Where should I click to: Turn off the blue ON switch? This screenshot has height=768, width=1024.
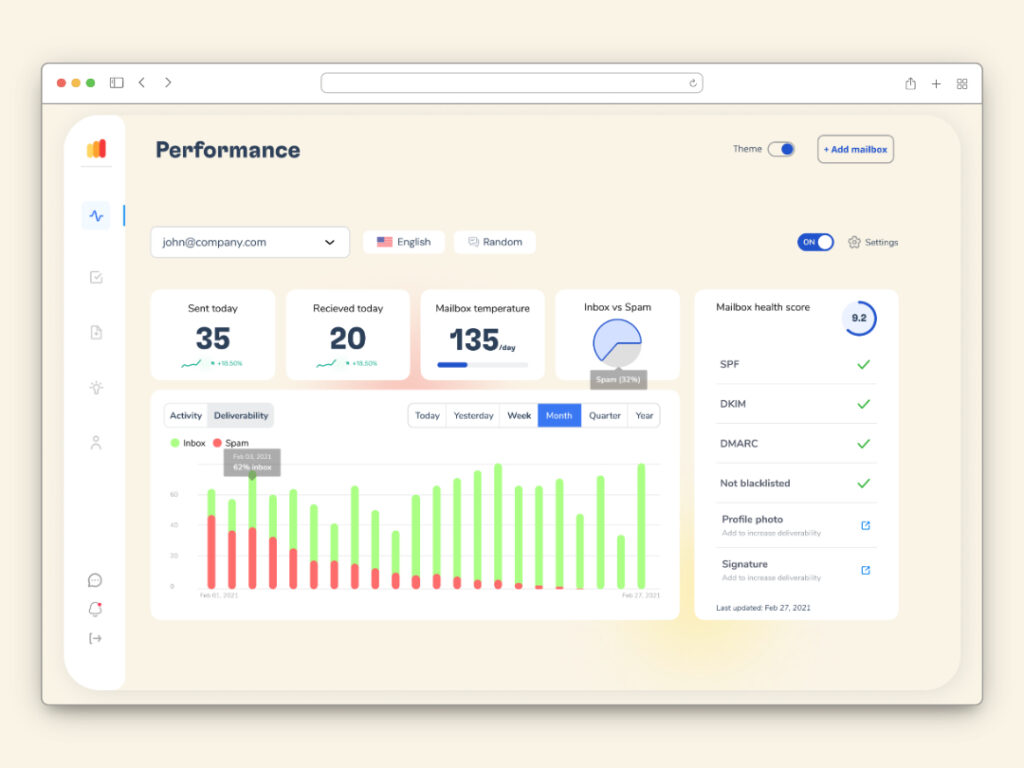(815, 242)
